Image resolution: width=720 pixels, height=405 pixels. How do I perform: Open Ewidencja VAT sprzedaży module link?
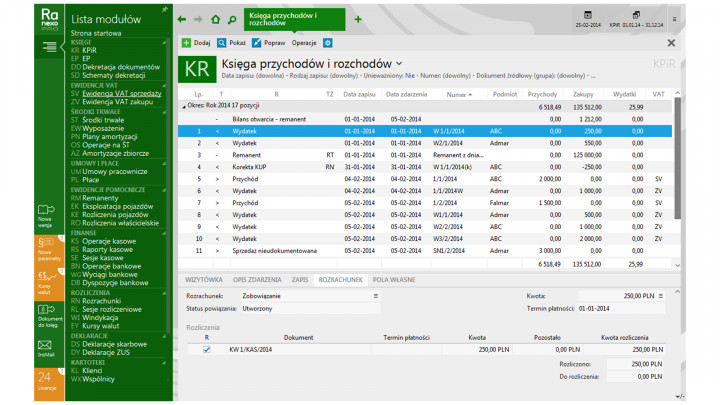point(121,93)
